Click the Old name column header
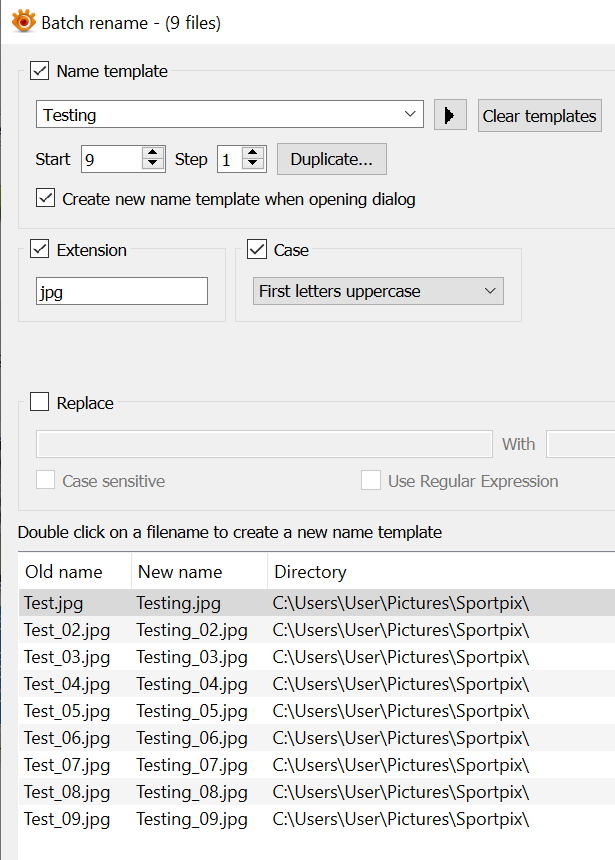This screenshot has width=615, height=860. coord(64,572)
